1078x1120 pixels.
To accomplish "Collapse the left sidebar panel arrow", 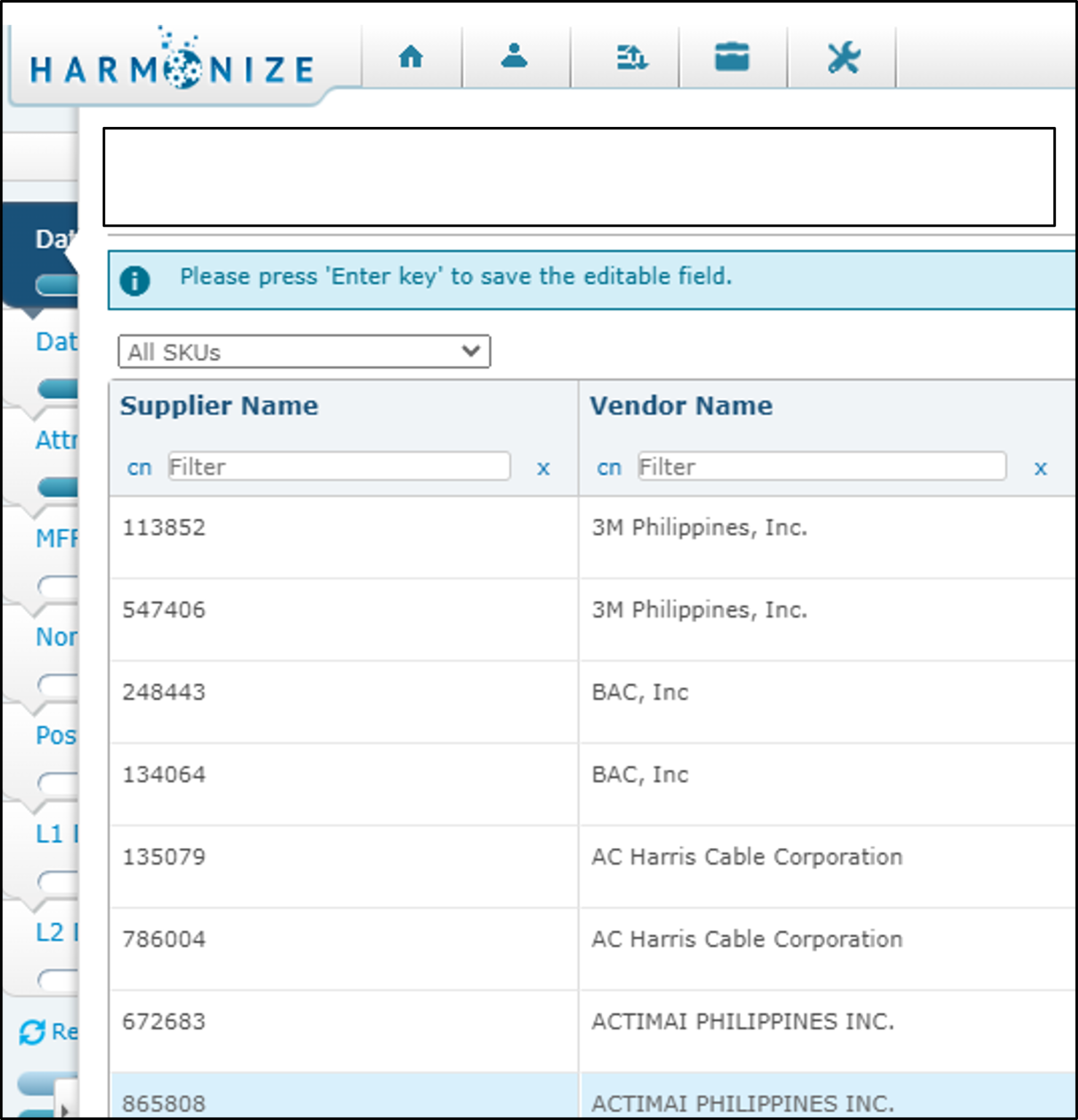I will pos(66,1108).
